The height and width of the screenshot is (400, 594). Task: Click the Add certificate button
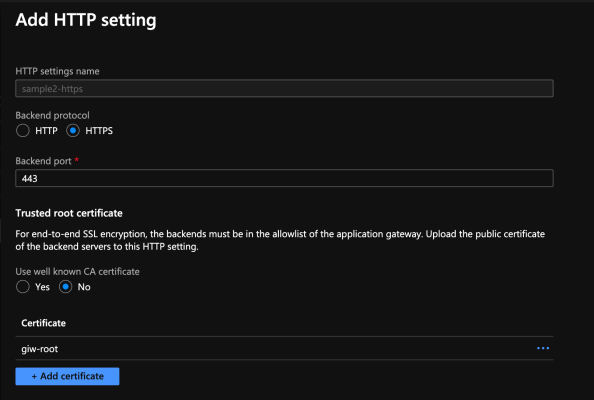coord(67,376)
